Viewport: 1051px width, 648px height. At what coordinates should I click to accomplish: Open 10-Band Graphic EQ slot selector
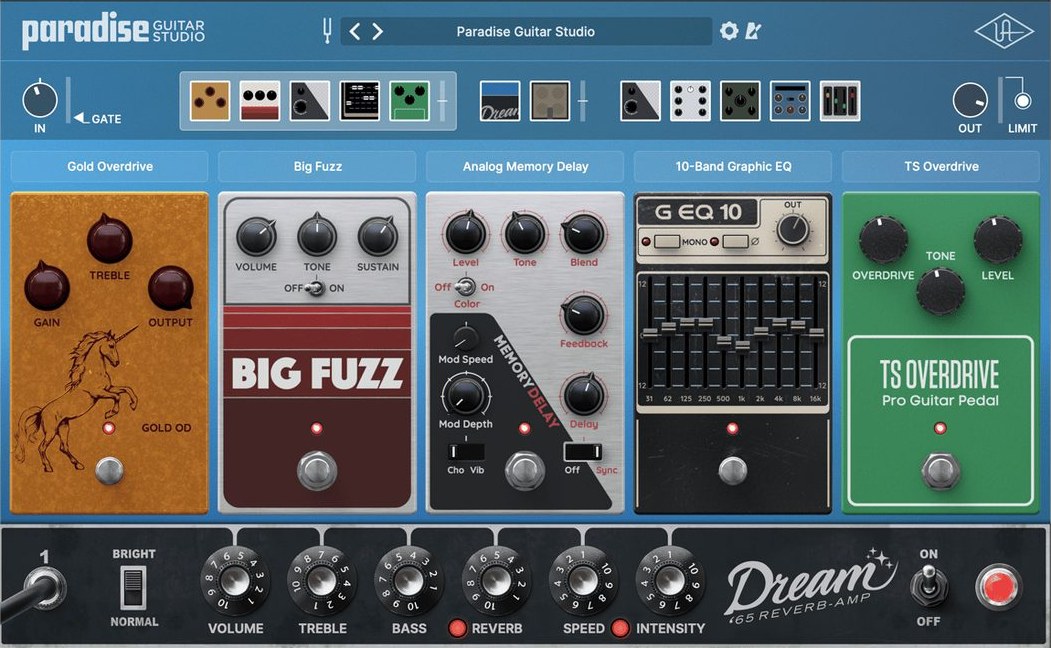pyautogui.click(x=733, y=166)
